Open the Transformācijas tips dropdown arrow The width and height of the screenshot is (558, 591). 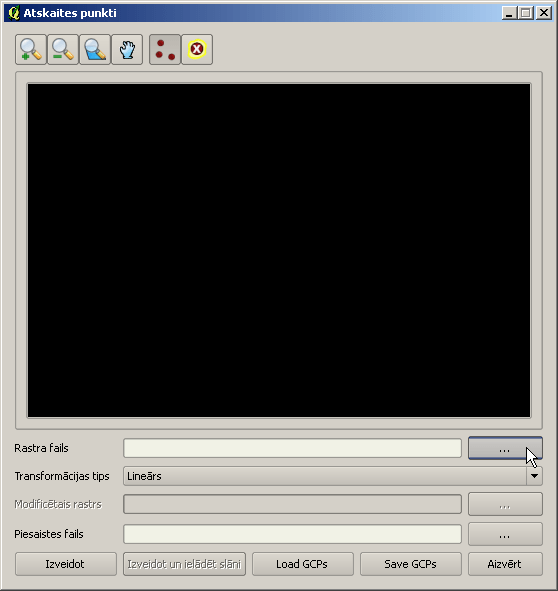coord(534,476)
